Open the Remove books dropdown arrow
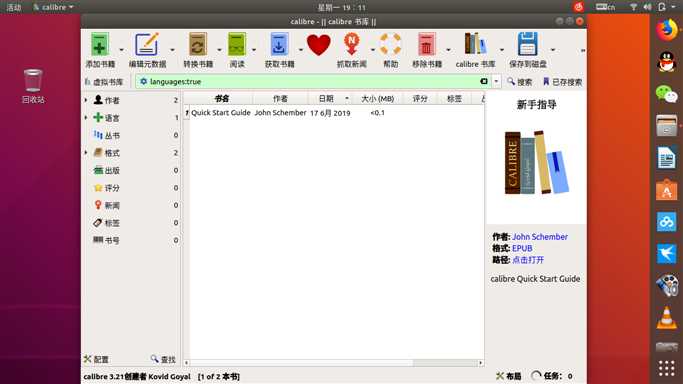 pos(448,50)
